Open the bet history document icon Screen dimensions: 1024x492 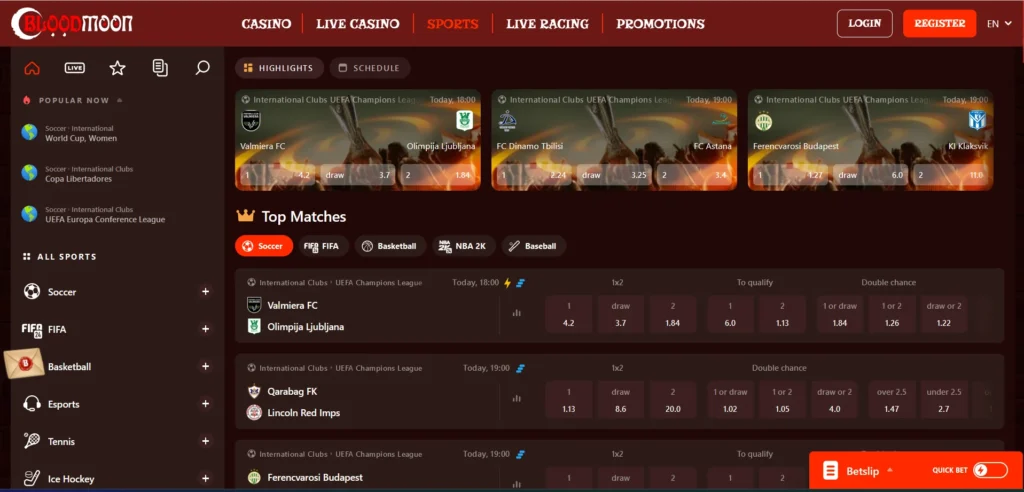pyautogui.click(x=160, y=68)
